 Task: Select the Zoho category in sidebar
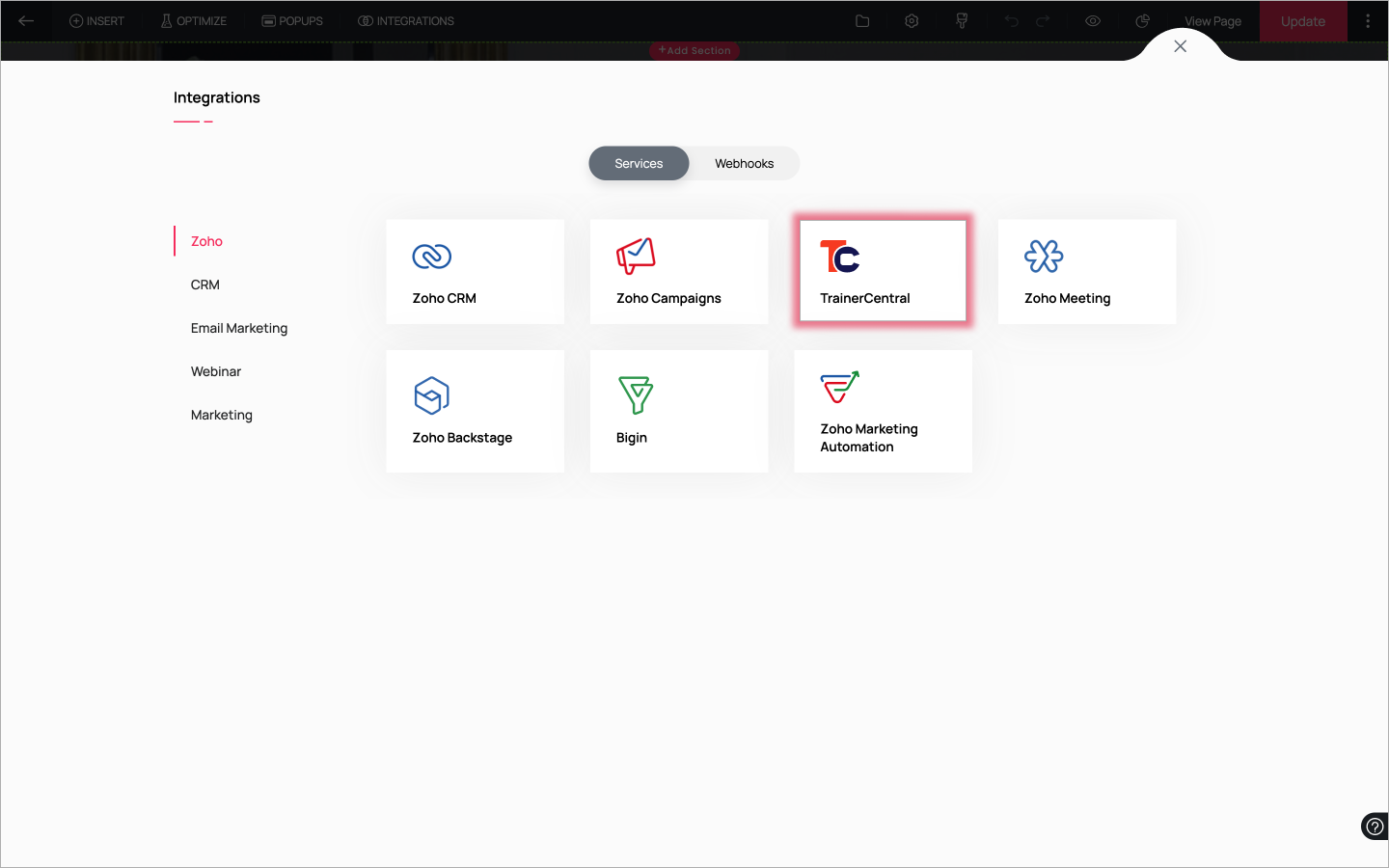tap(206, 241)
